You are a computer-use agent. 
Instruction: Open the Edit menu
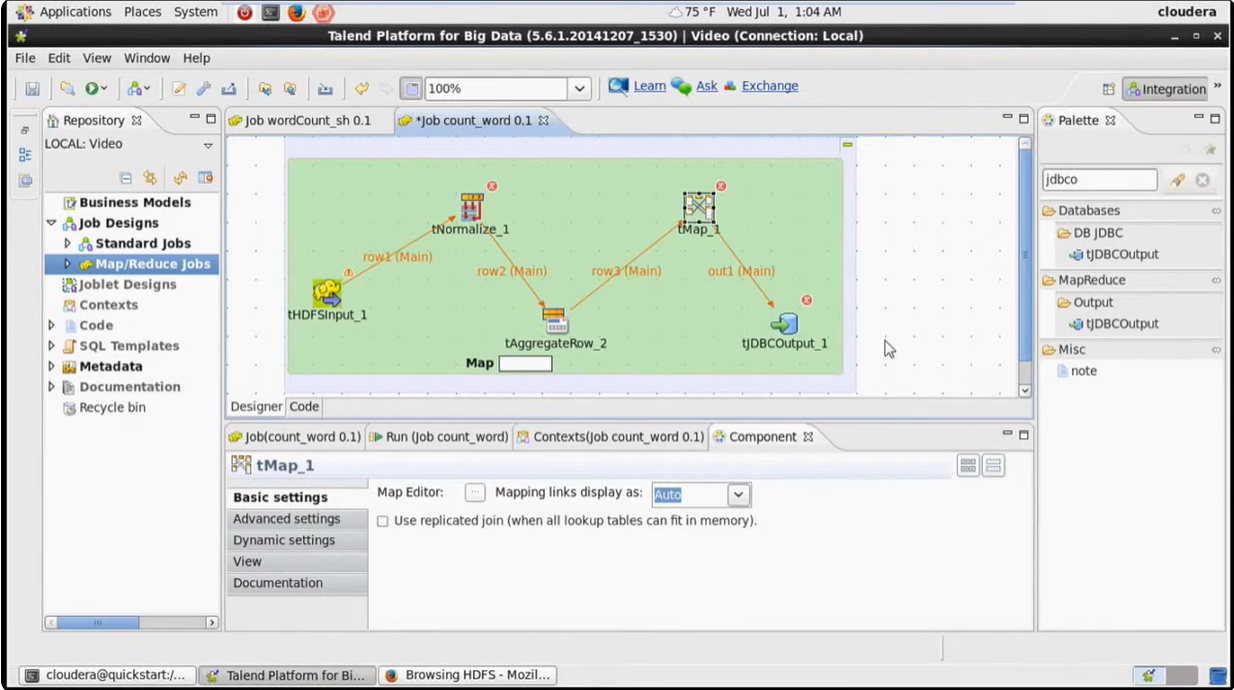click(59, 58)
